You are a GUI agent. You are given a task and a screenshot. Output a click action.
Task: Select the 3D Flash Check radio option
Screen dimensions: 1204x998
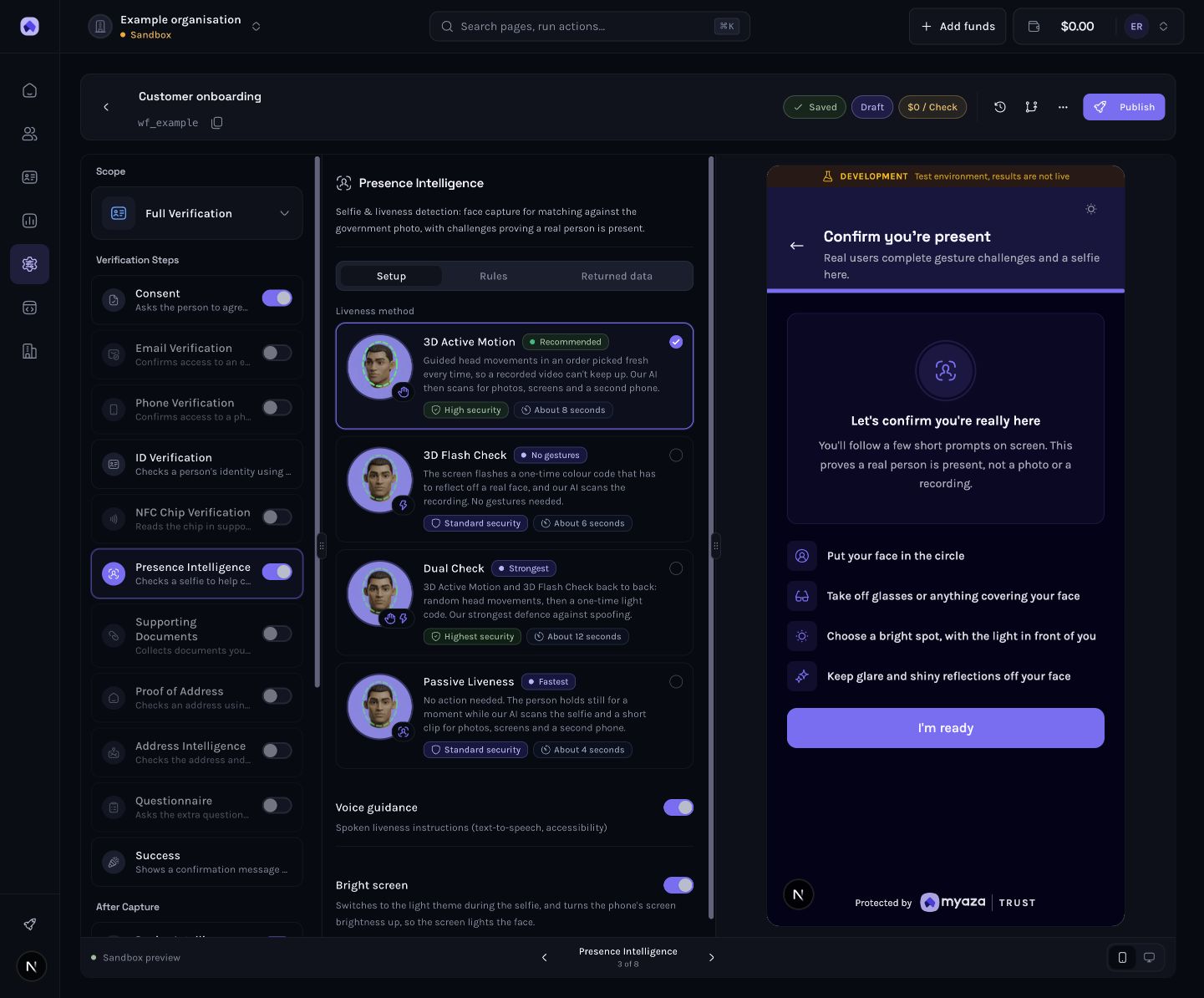click(x=676, y=456)
